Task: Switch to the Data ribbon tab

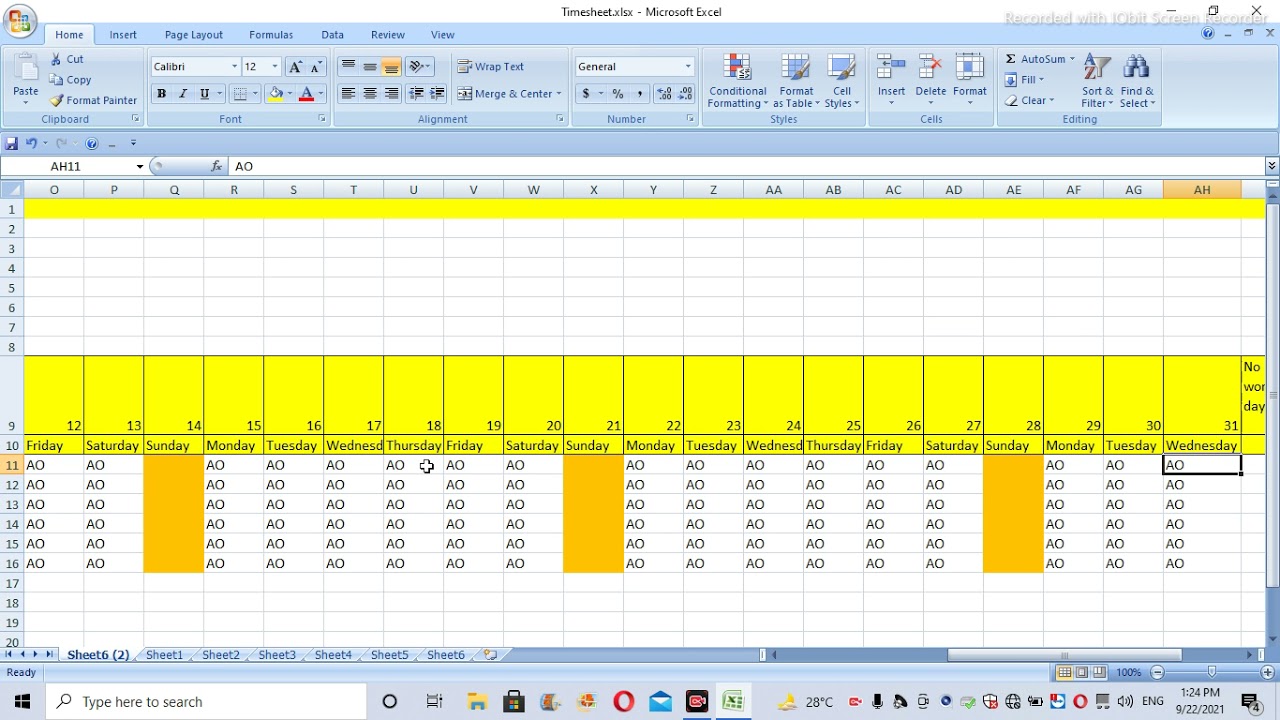Action: [x=333, y=35]
